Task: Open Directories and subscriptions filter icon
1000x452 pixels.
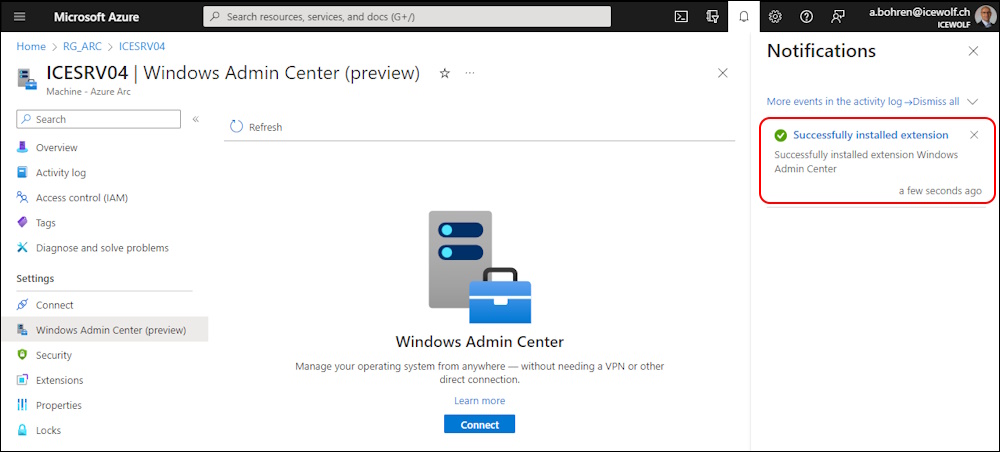Action: tap(712, 17)
